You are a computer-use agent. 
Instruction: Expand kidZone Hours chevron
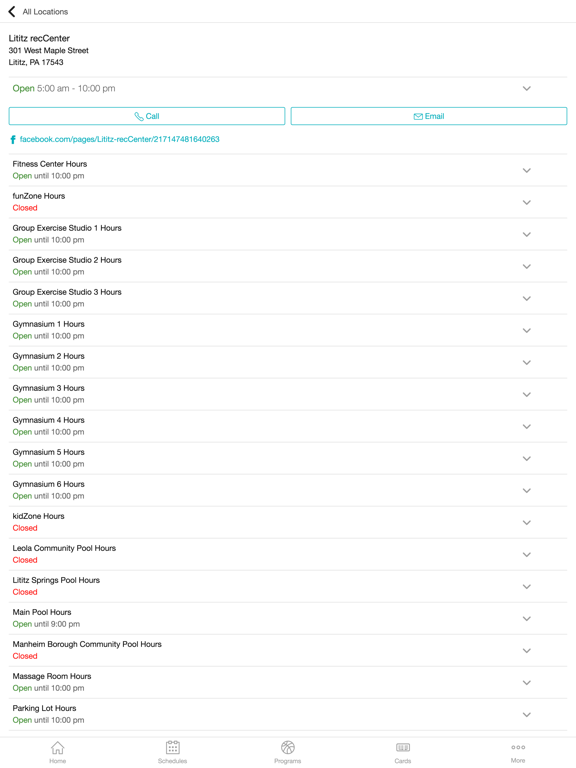(x=527, y=523)
